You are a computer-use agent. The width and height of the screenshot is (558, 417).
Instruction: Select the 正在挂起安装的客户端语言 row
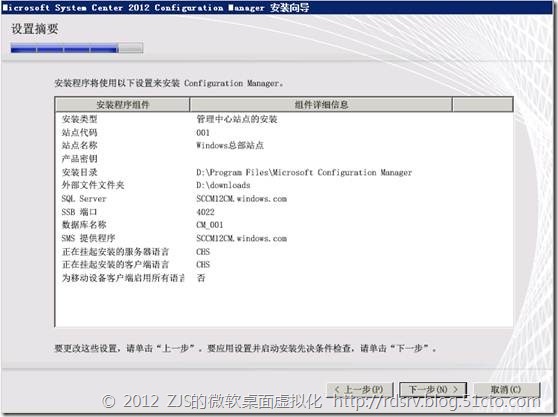[x=115, y=265]
